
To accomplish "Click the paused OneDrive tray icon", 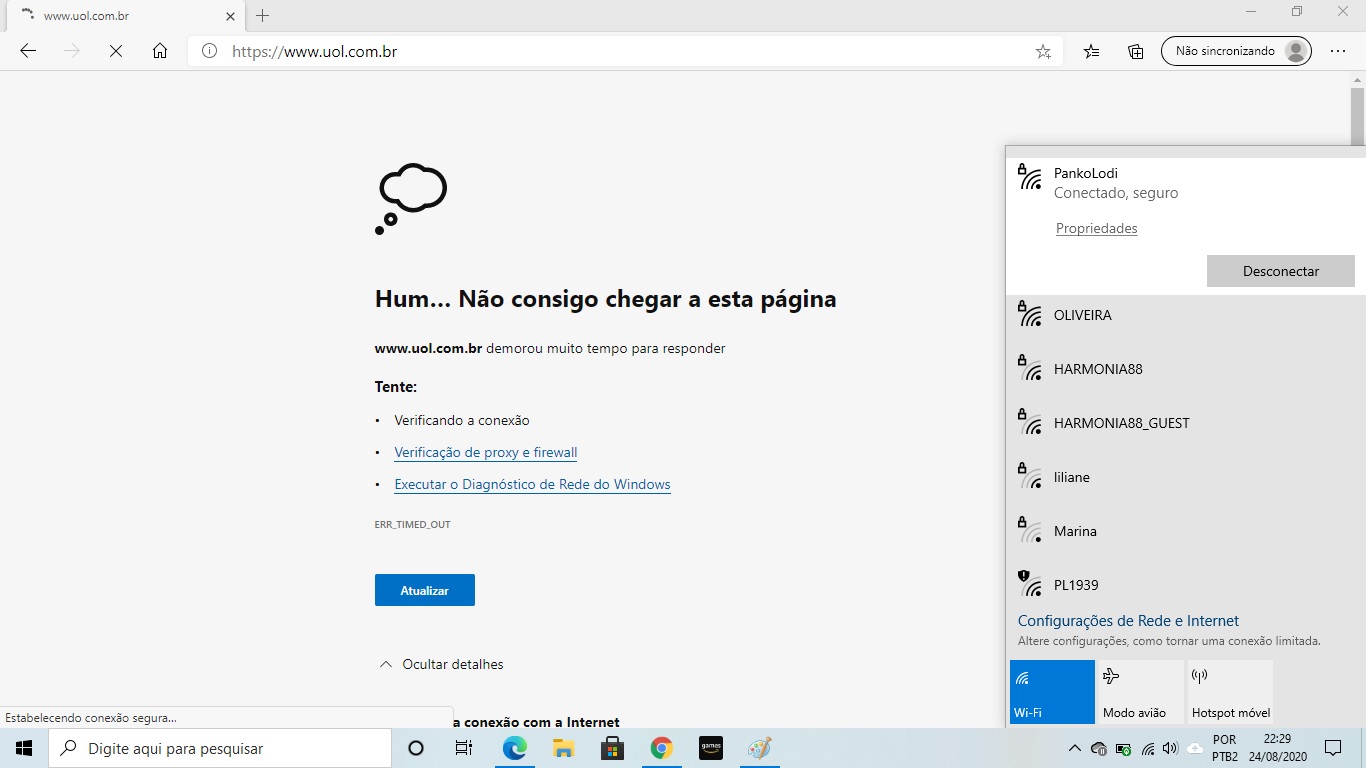I will [x=1099, y=748].
